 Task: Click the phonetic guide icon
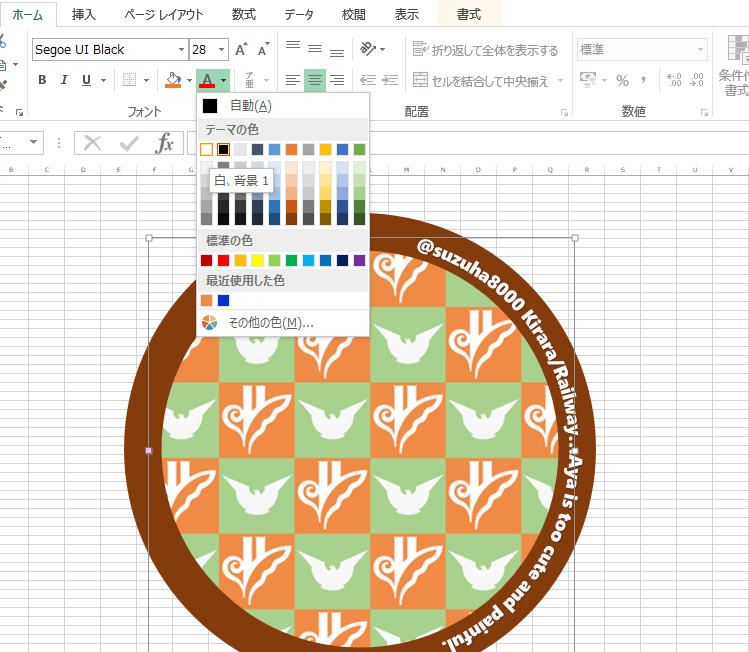(249, 80)
